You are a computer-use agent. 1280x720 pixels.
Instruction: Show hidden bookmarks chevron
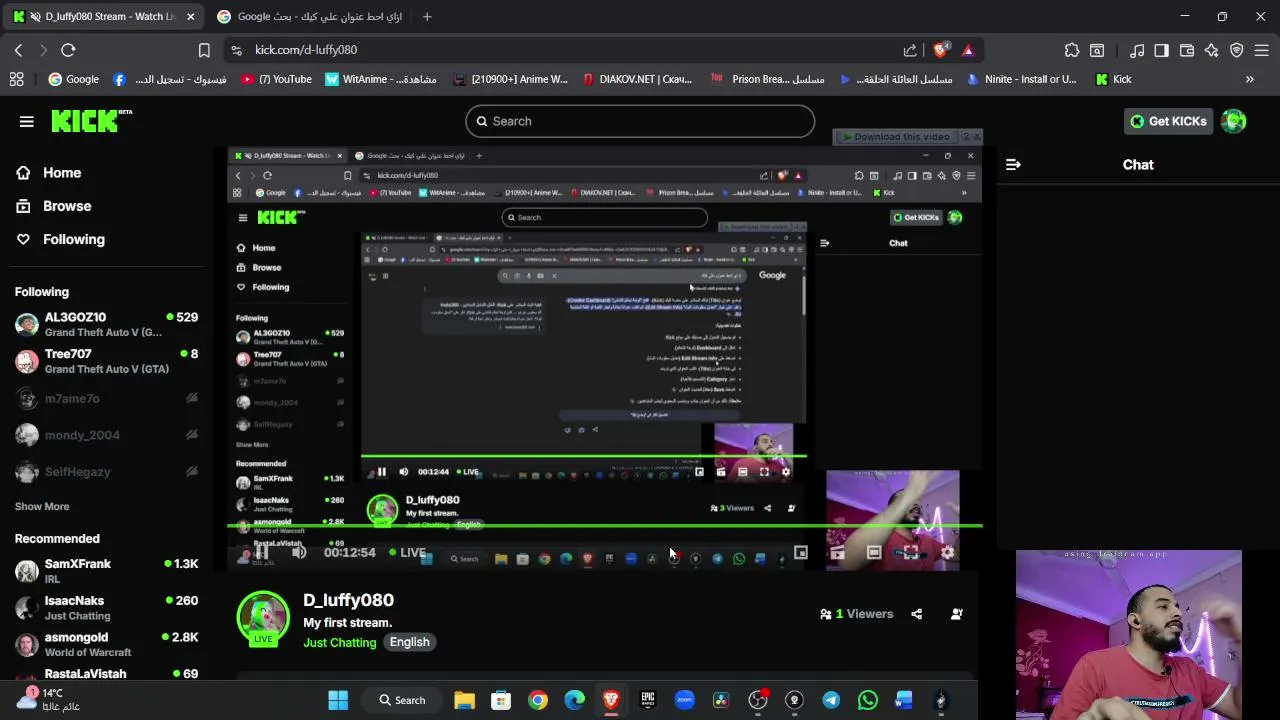1249,79
